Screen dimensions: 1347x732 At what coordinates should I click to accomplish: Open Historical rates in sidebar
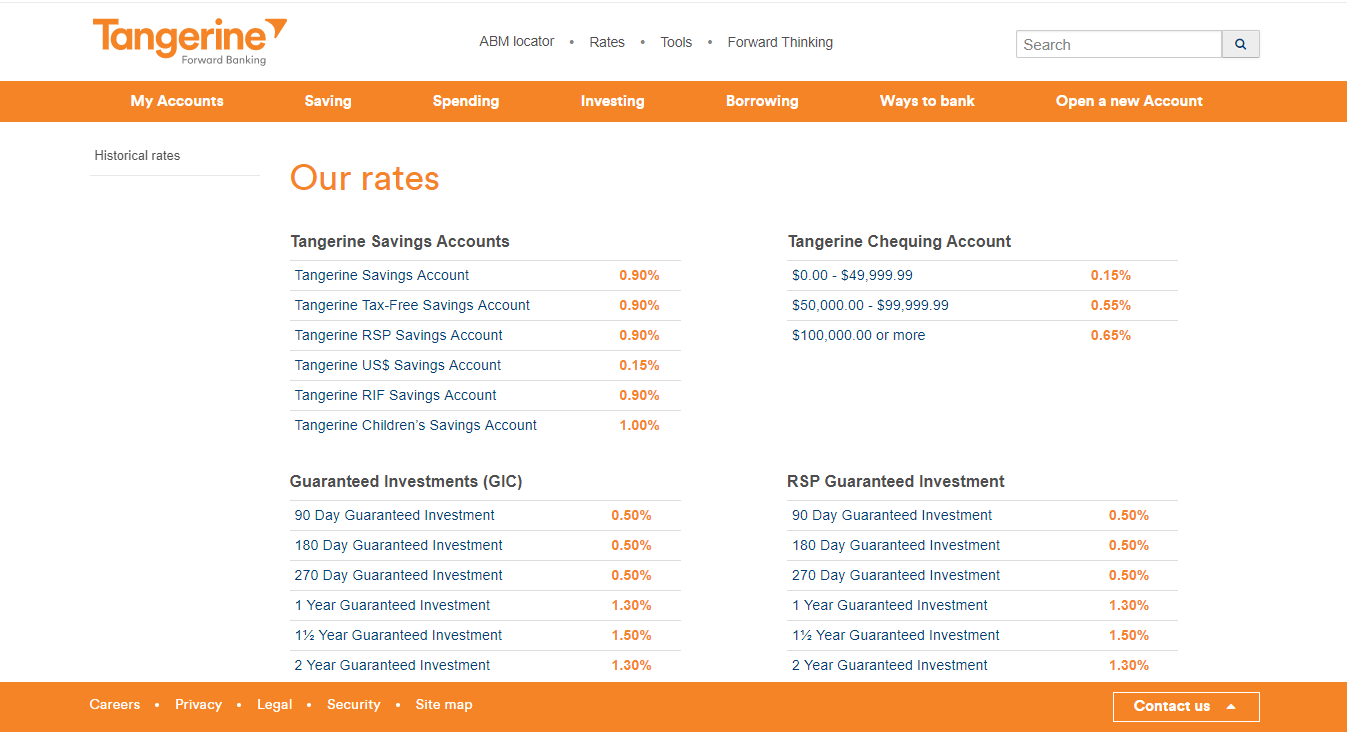point(137,156)
